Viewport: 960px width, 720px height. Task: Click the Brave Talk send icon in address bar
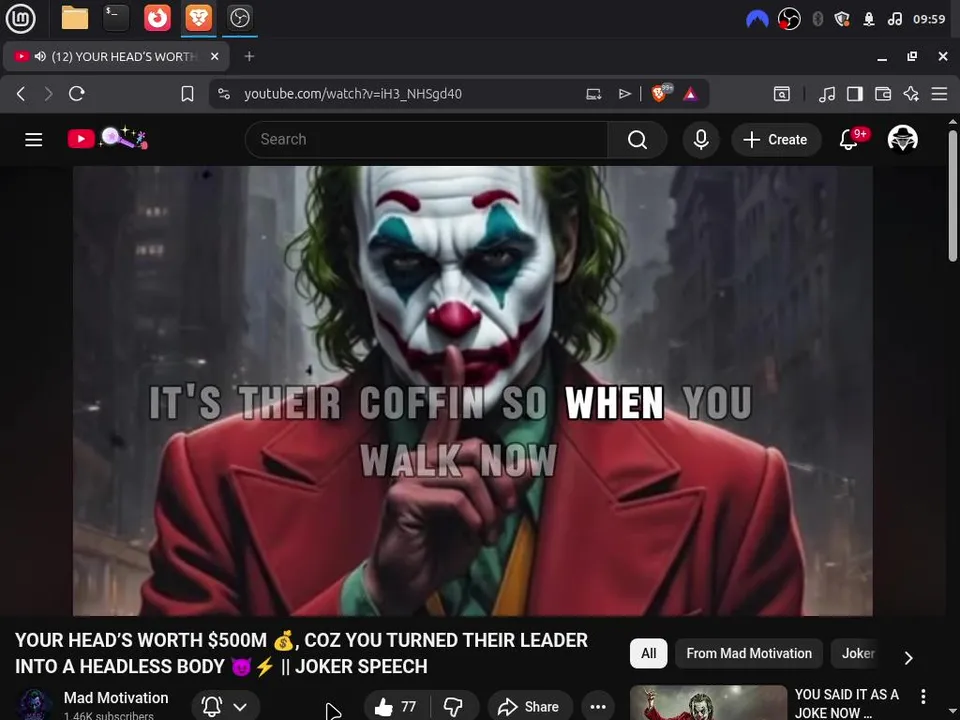(624, 94)
